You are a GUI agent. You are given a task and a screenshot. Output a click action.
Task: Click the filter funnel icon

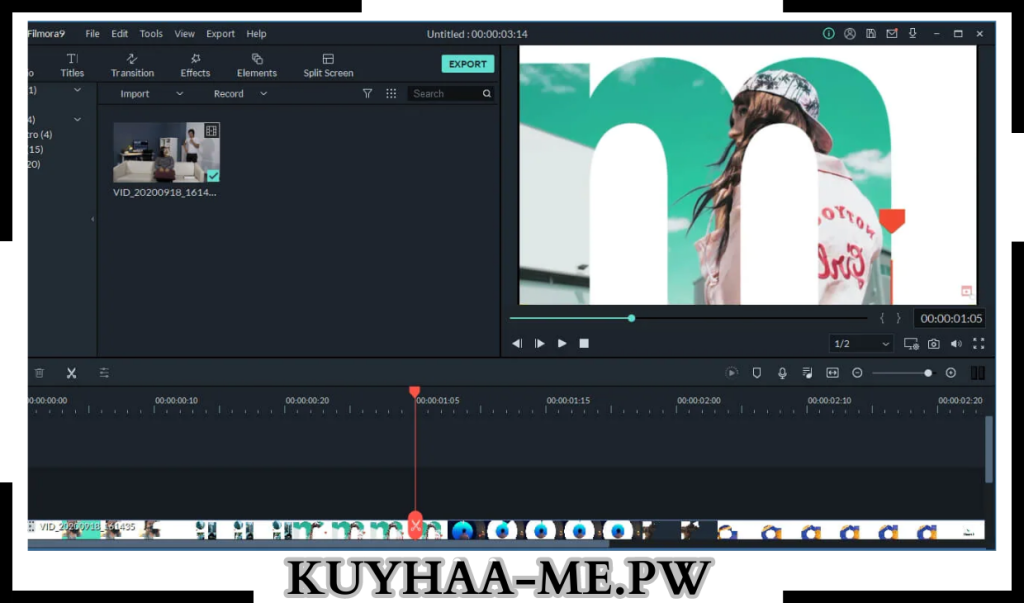click(367, 94)
